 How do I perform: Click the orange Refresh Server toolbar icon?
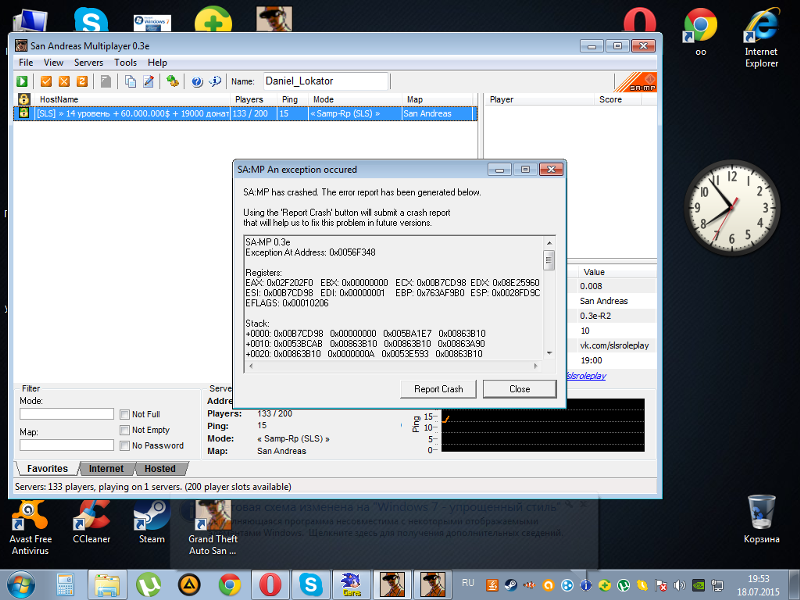pos(82,82)
